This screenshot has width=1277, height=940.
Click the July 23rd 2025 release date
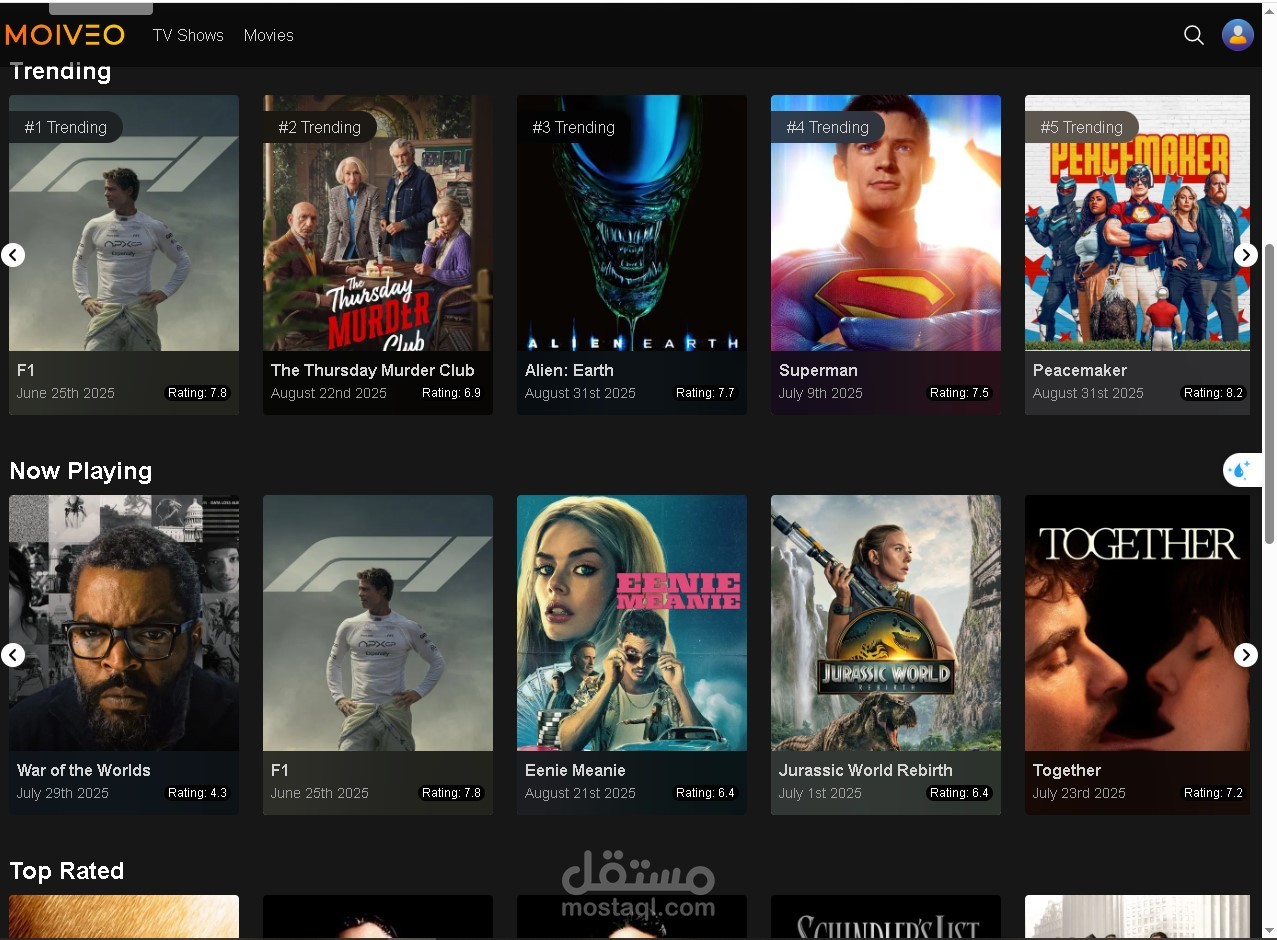tap(1079, 793)
